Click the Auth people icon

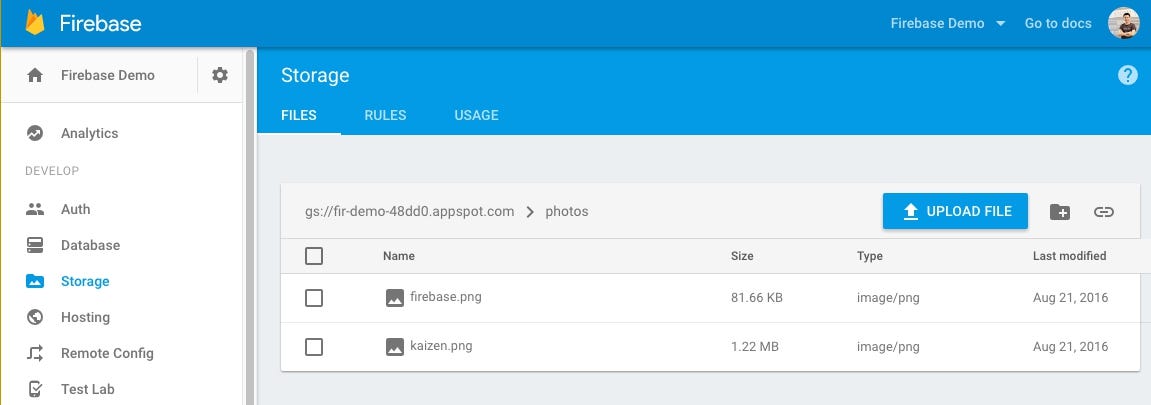pyautogui.click(x=35, y=209)
